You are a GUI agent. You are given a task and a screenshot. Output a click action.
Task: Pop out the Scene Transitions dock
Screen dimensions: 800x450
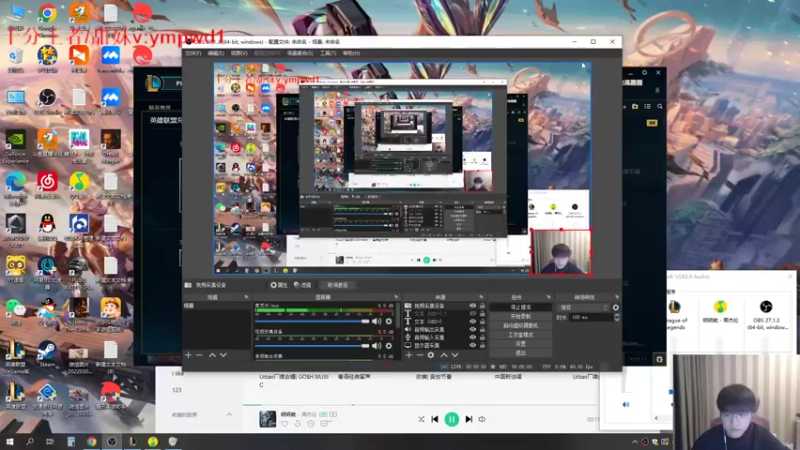pos(616,297)
